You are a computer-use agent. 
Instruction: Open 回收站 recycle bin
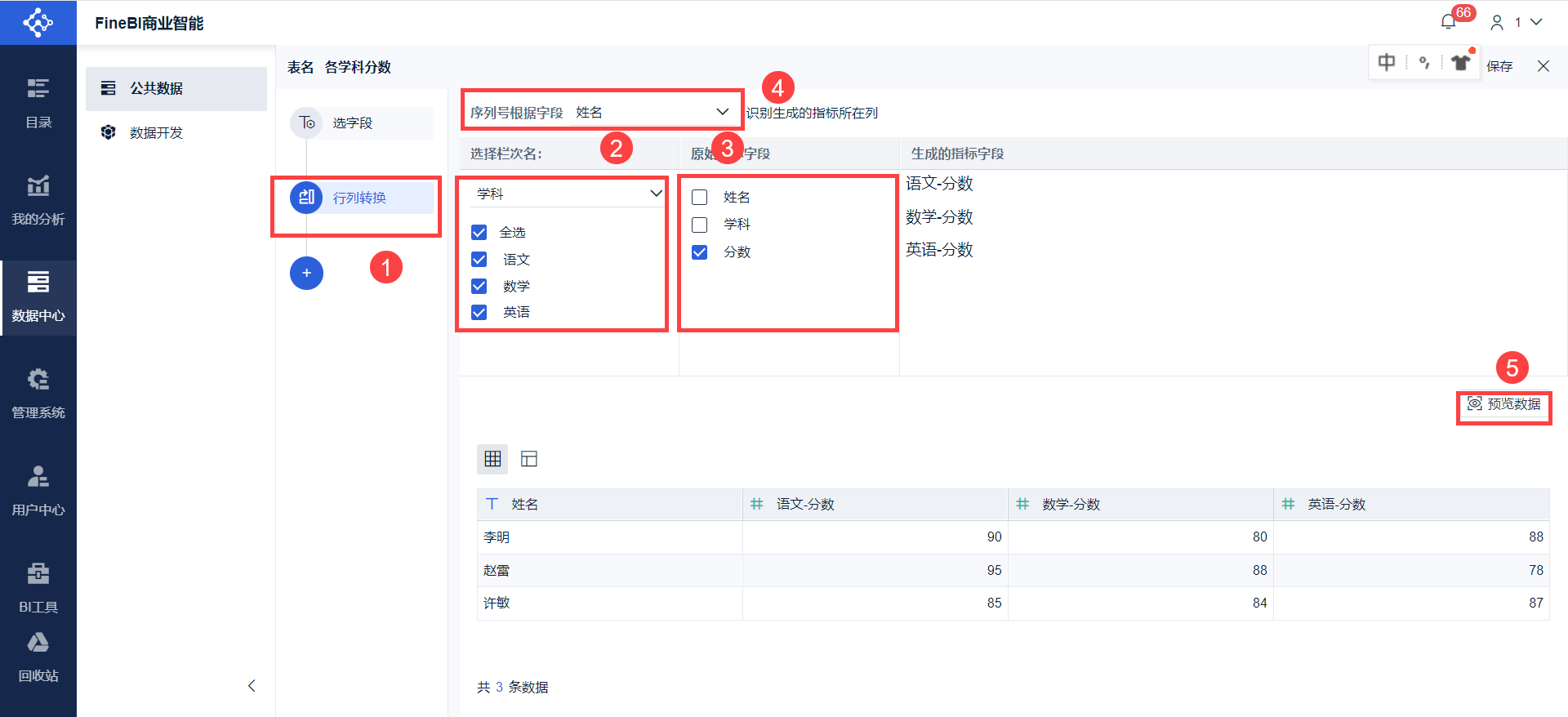click(x=38, y=657)
